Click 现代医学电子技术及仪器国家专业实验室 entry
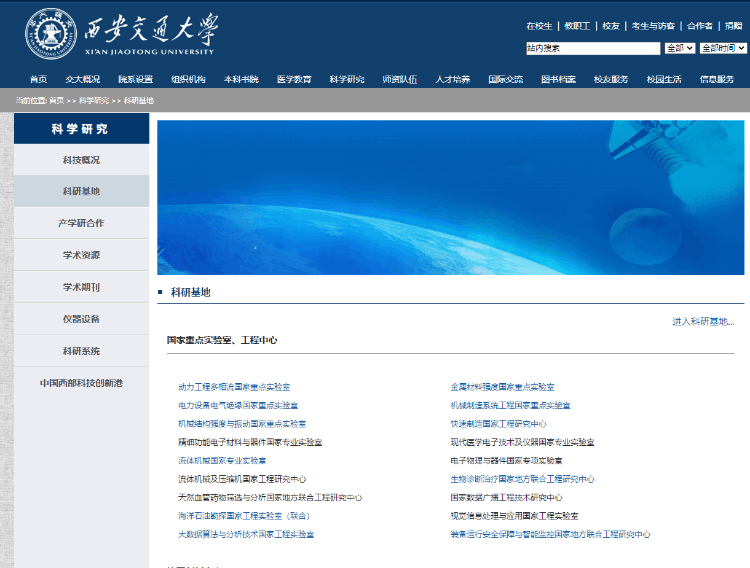This screenshot has height=568, width=750. [522, 442]
